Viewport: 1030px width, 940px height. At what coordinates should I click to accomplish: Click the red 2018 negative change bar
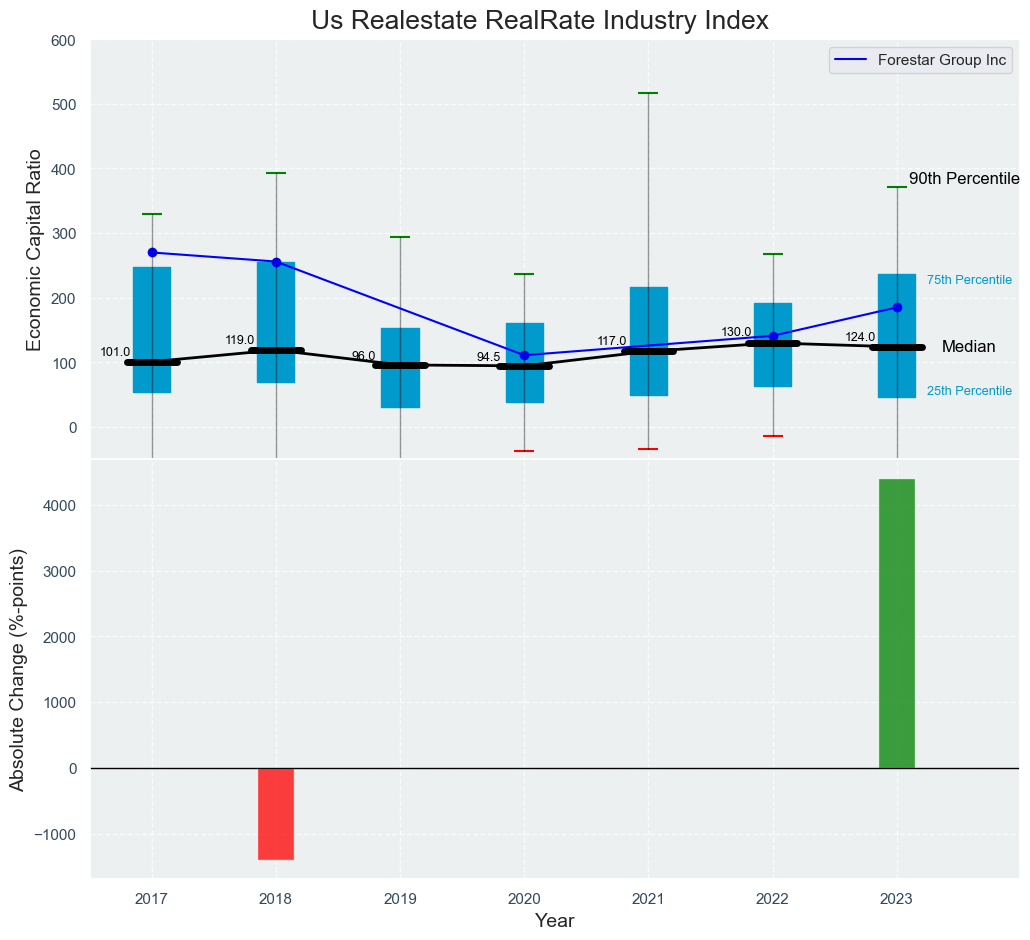tap(276, 813)
